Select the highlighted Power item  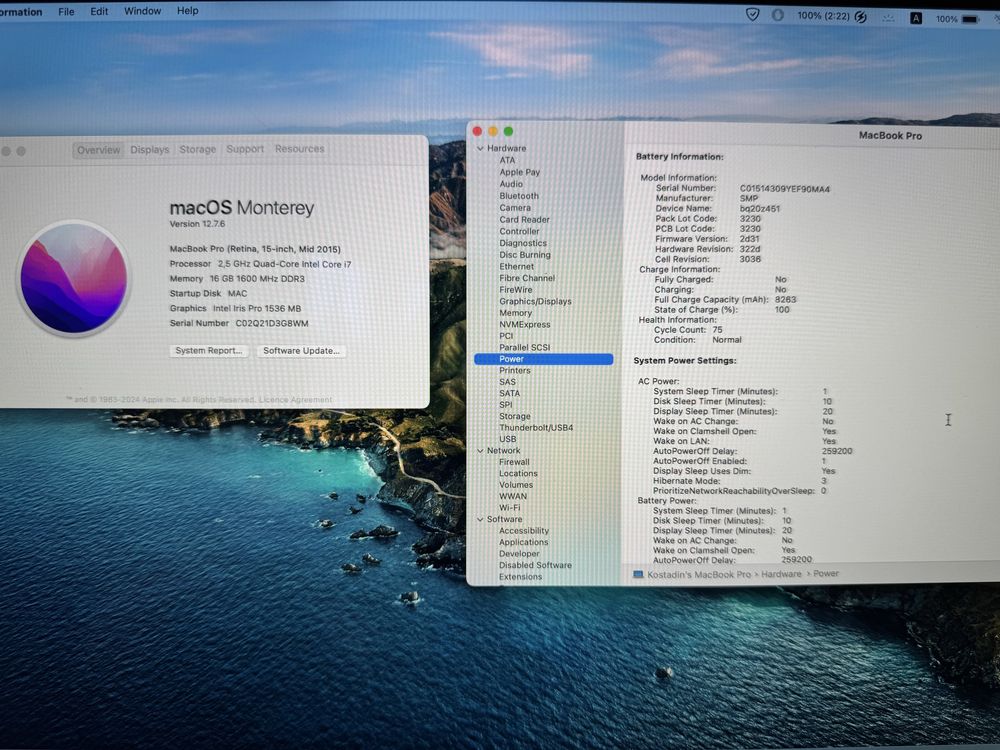[543, 359]
